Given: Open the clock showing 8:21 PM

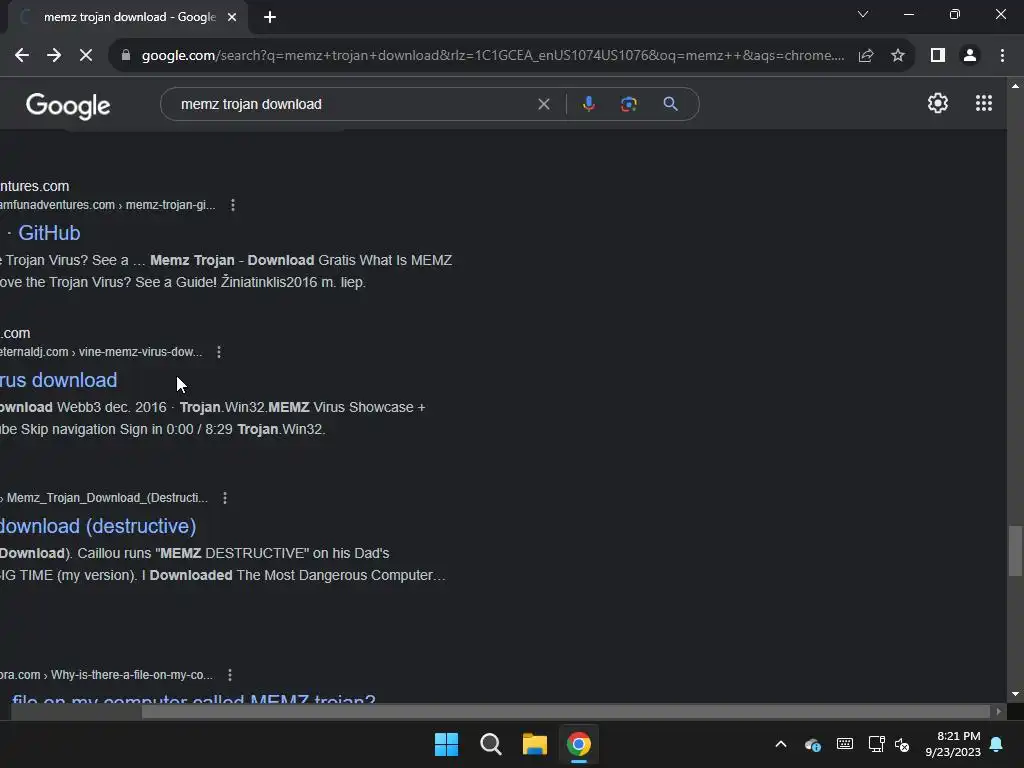Looking at the screenshot, I should (952, 744).
